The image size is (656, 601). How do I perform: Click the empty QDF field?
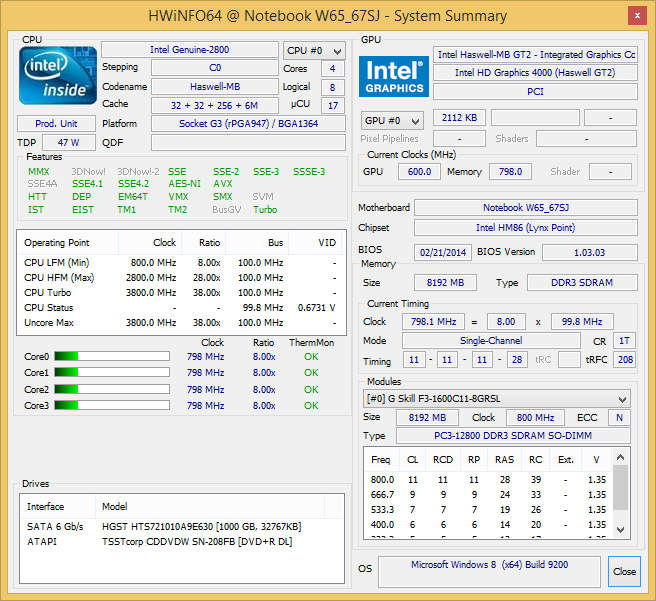[249, 143]
